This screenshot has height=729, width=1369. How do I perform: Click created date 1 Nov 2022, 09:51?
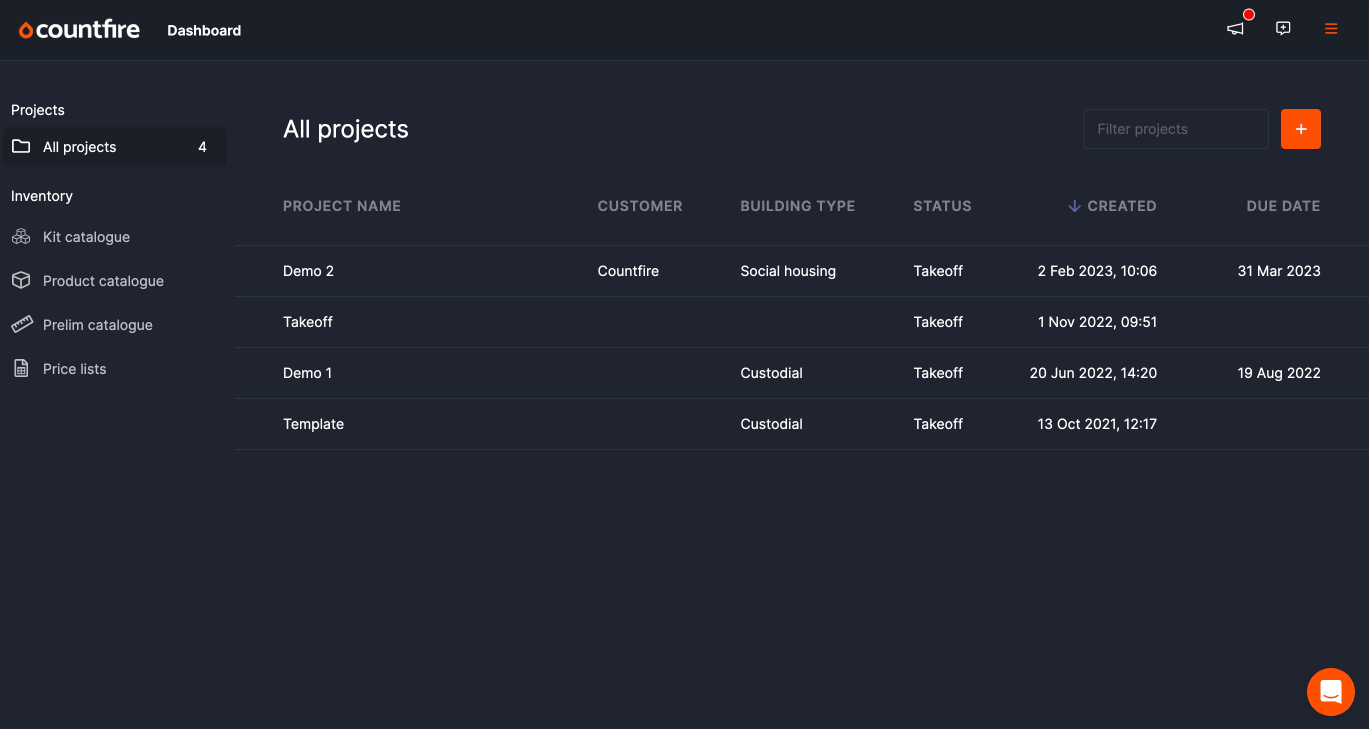[x=1097, y=322]
